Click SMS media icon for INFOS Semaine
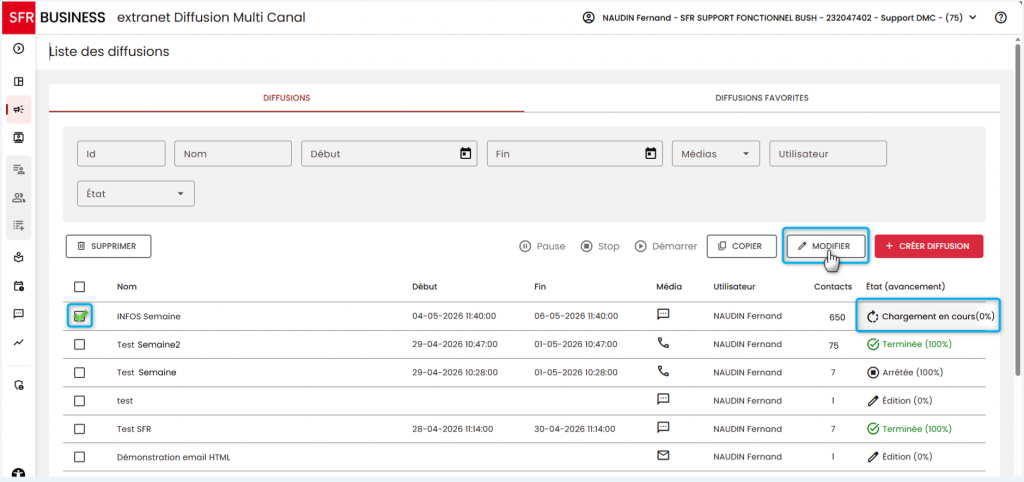The image size is (1024, 482). 664,314
